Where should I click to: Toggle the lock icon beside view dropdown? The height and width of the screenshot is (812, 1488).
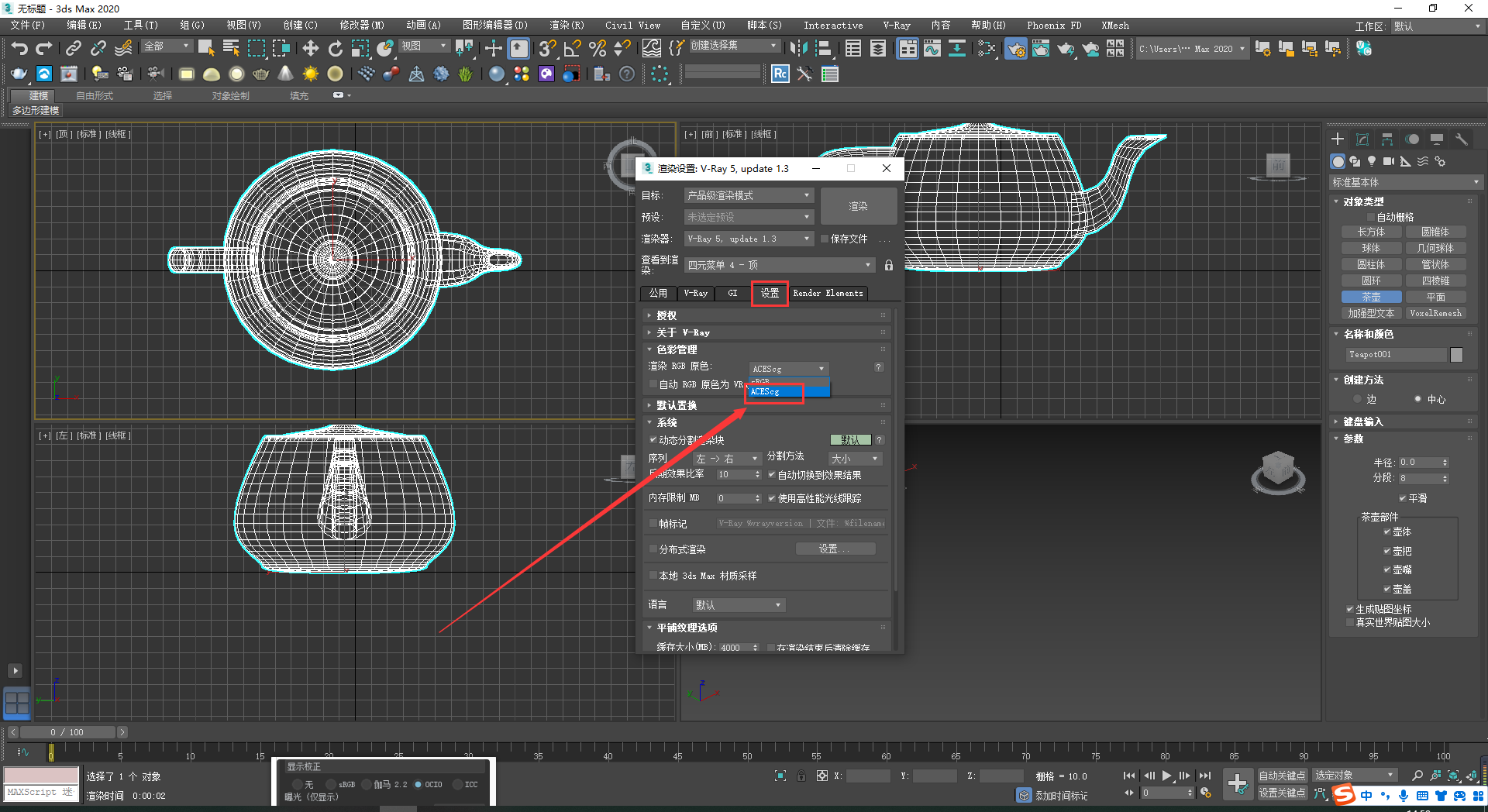pyautogui.click(x=889, y=265)
